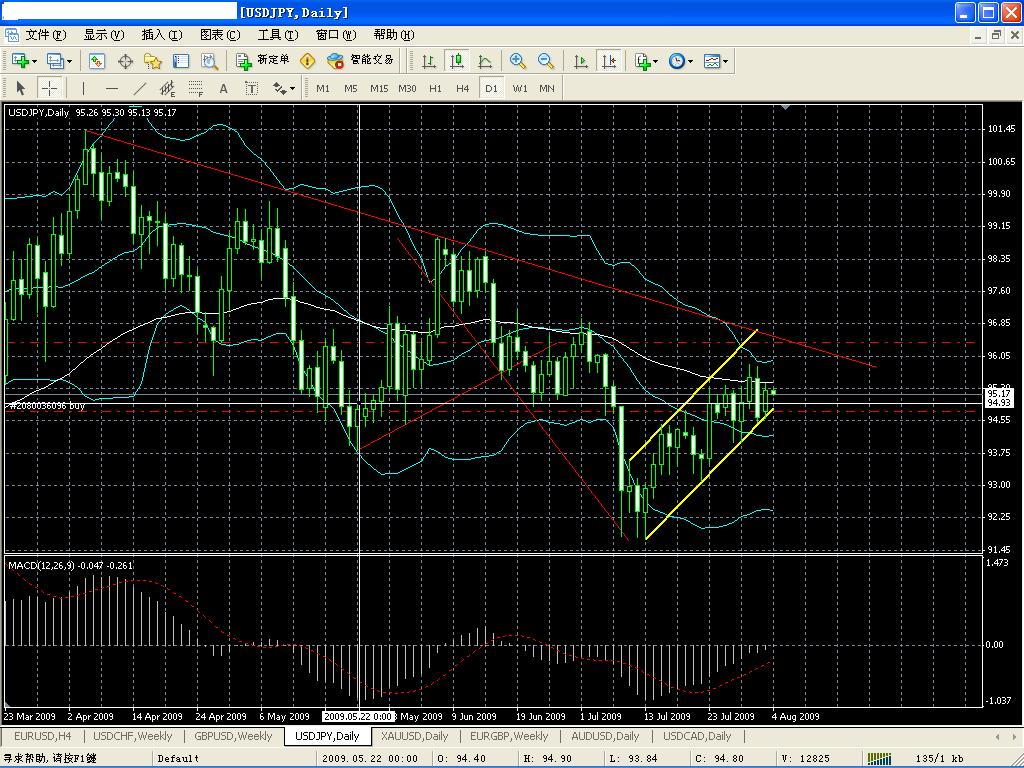This screenshot has height=768, width=1024.
Task: Switch to the USDCHF,Weekly chart tab
Action: click(133, 736)
